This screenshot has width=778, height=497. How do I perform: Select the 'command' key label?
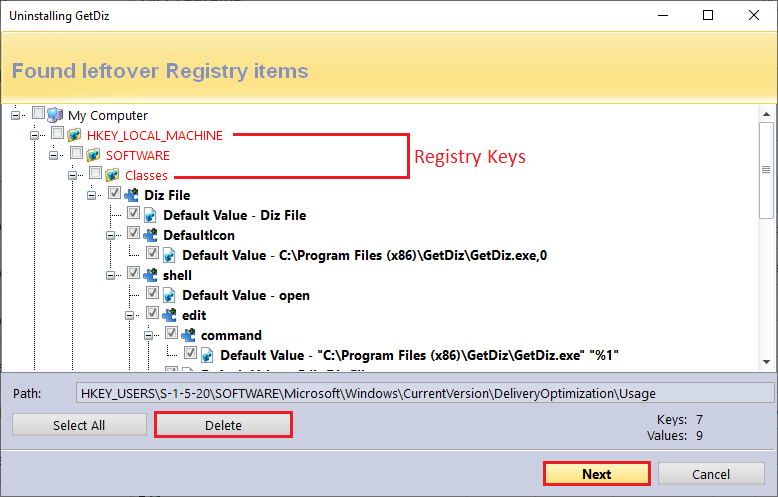coord(231,336)
